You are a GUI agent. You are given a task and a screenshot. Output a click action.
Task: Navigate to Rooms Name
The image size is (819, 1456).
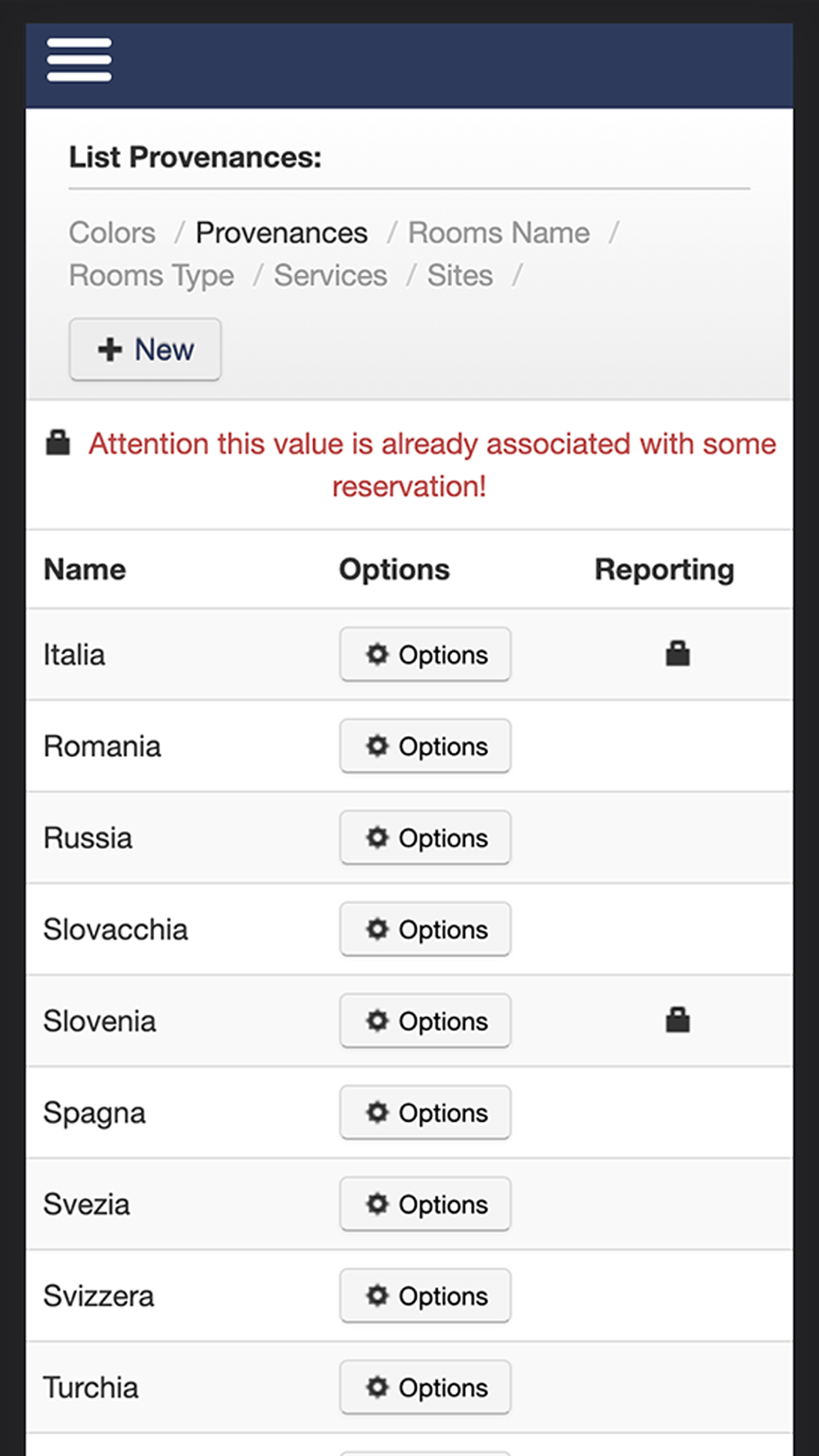pyautogui.click(x=499, y=233)
